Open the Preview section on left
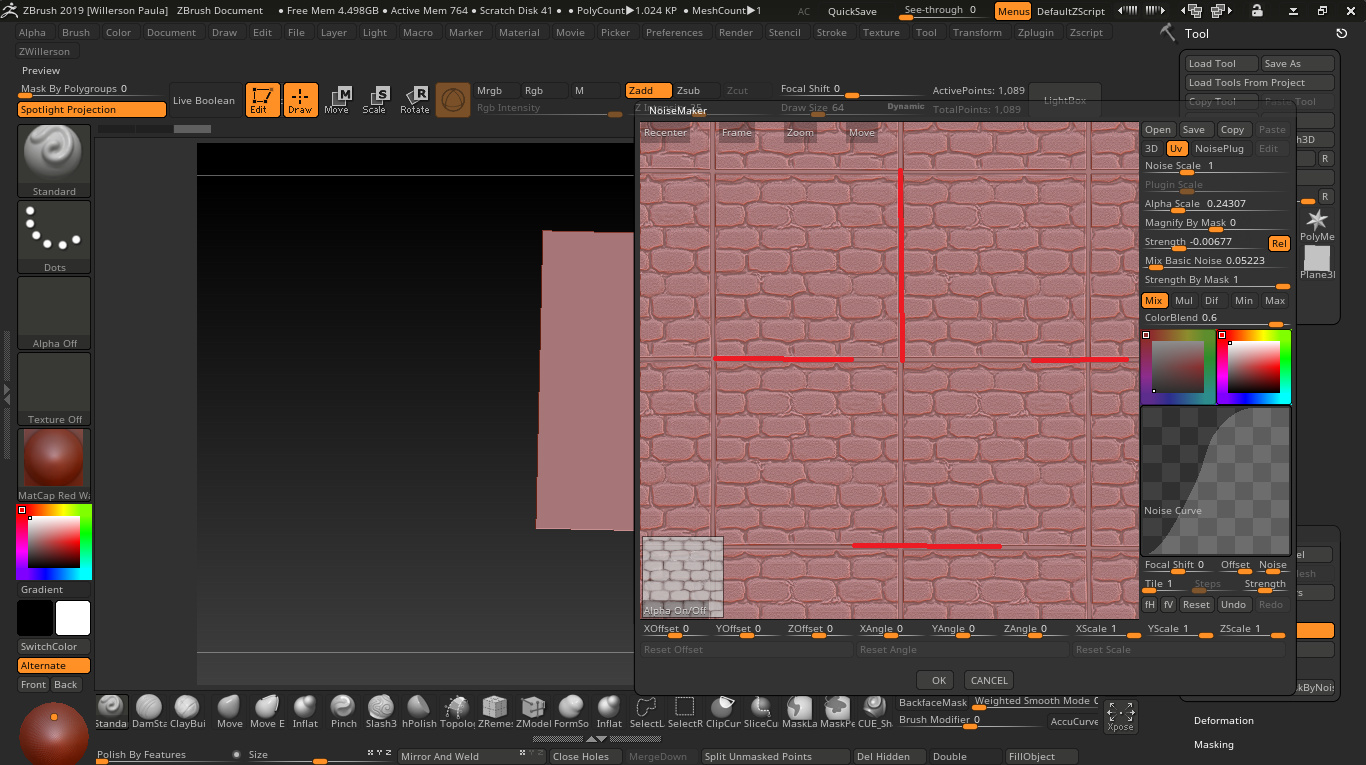 (41, 70)
